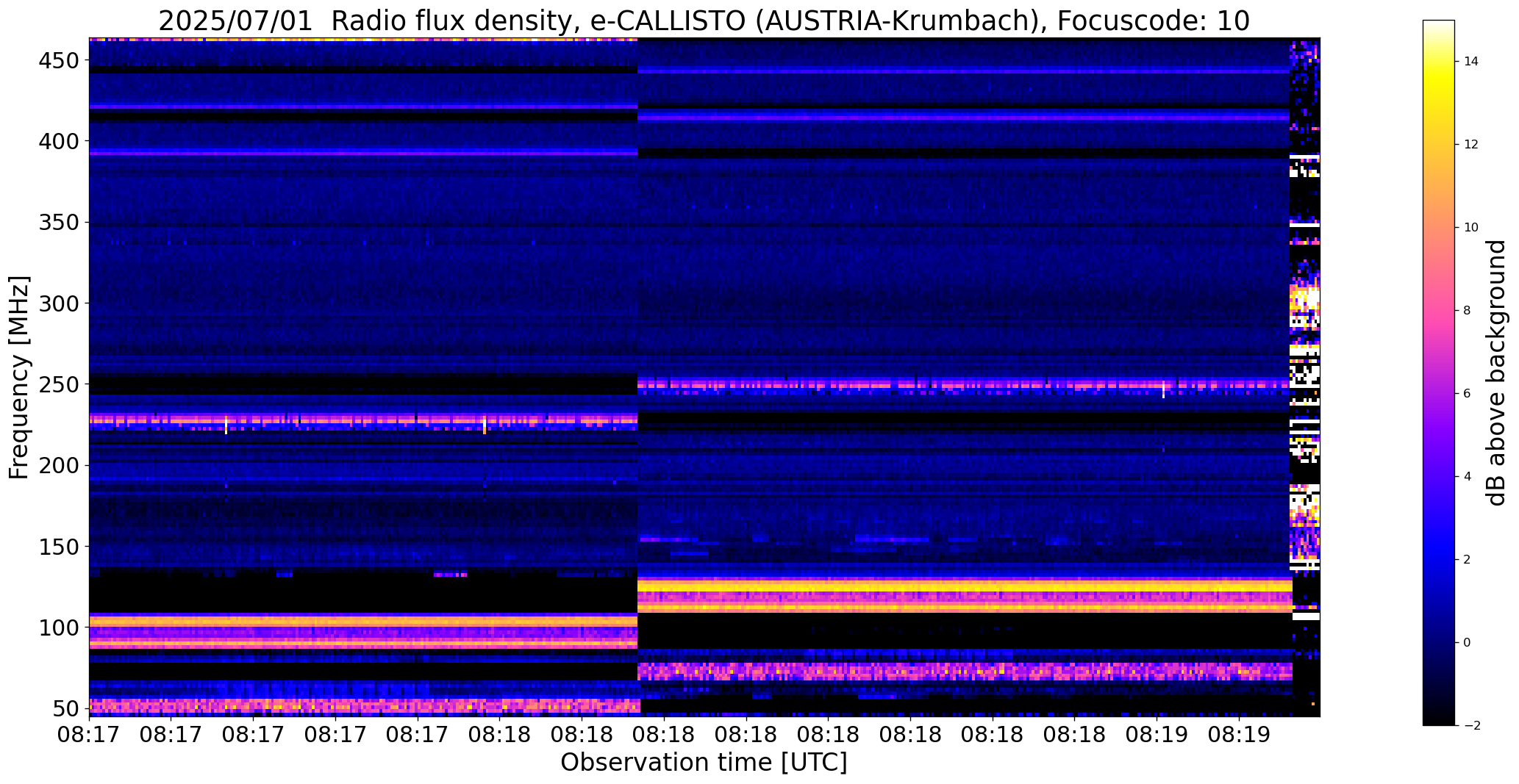This screenshot has width=1519, height=784.
Task: Click the 400 frequency tick label
Action: pos(57,140)
